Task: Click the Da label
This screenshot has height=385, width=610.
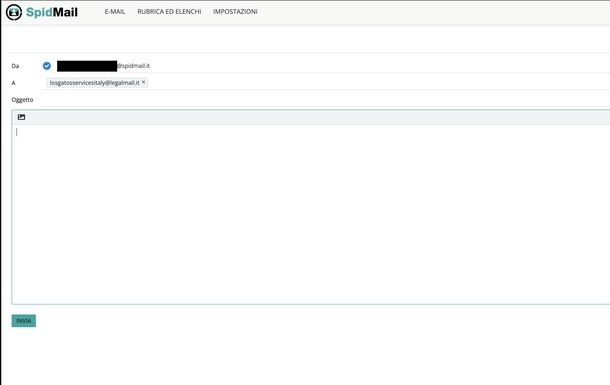Action: click(15, 66)
